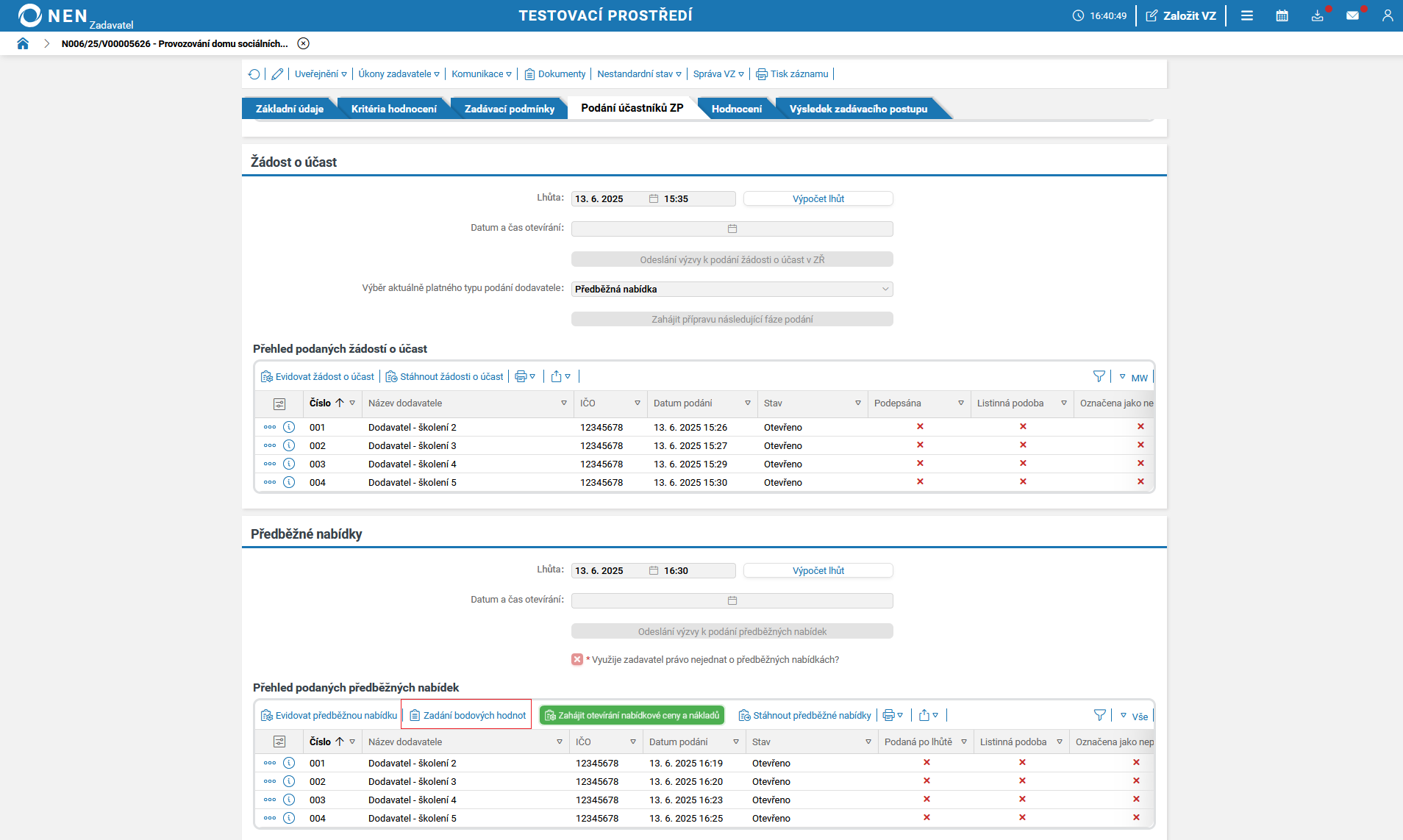This screenshot has height=840, width=1403.
Task: Click the pencil edit icon
Action: point(277,74)
